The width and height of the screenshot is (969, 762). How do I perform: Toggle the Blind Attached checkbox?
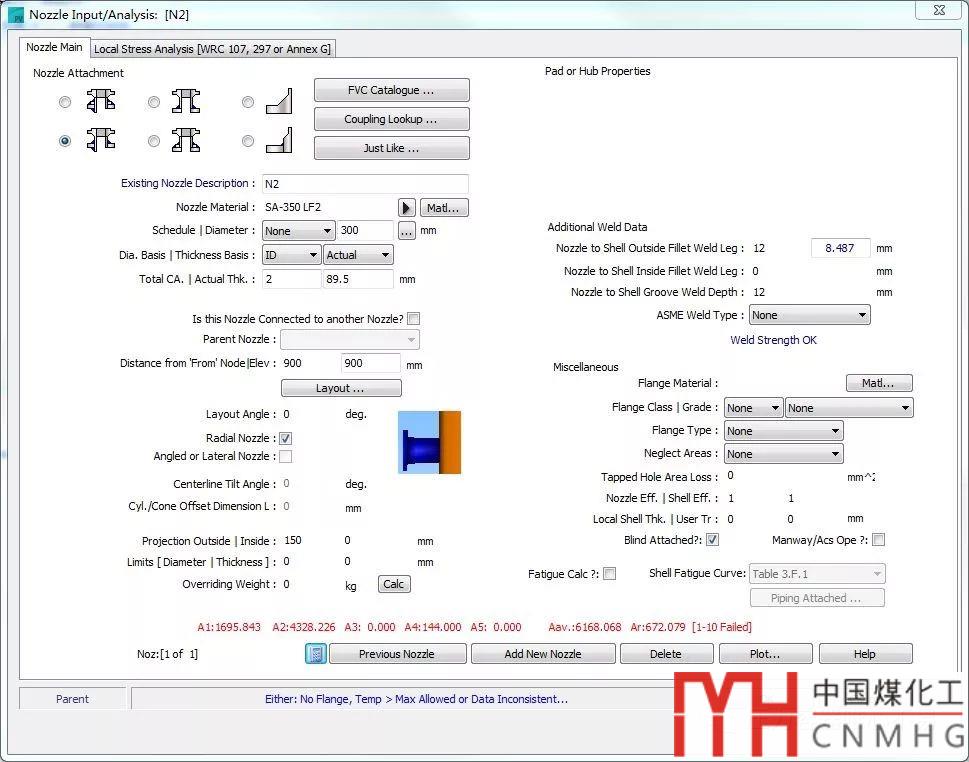coord(712,540)
